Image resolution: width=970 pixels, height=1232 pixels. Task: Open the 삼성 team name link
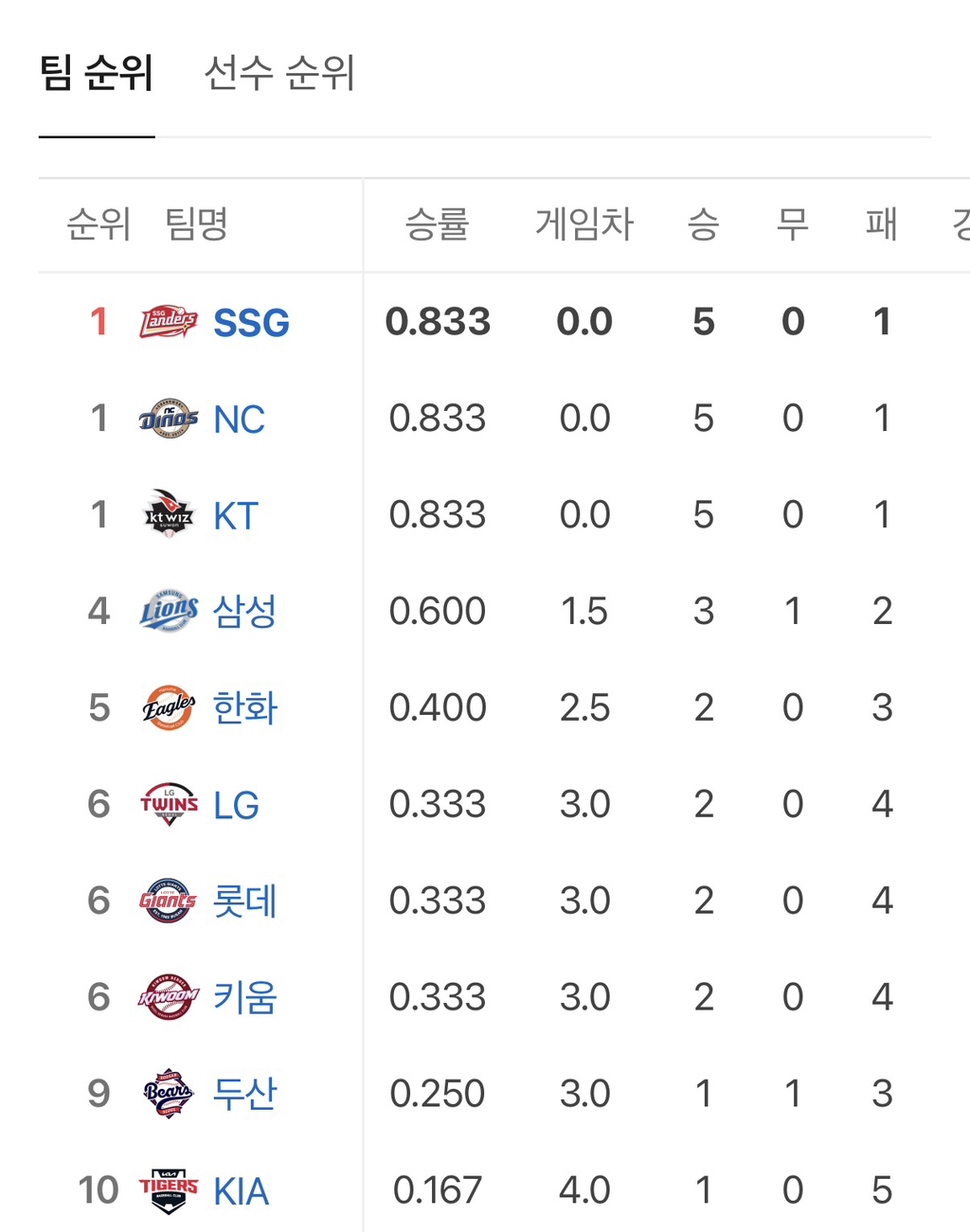point(244,611)
